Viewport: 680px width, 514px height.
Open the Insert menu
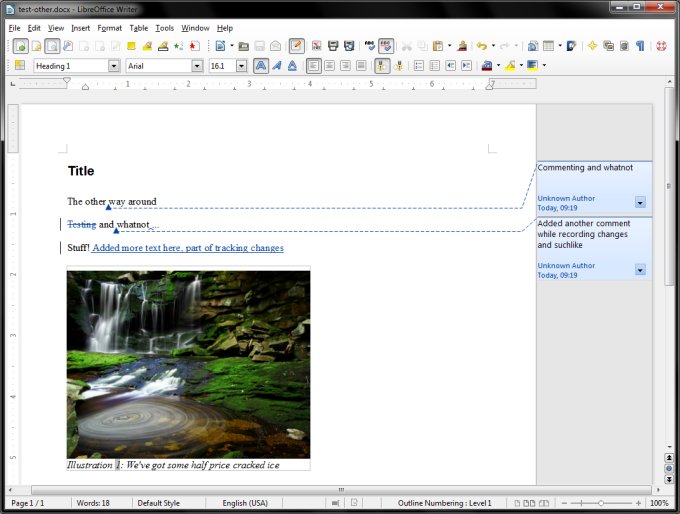[x=81, y=28]
